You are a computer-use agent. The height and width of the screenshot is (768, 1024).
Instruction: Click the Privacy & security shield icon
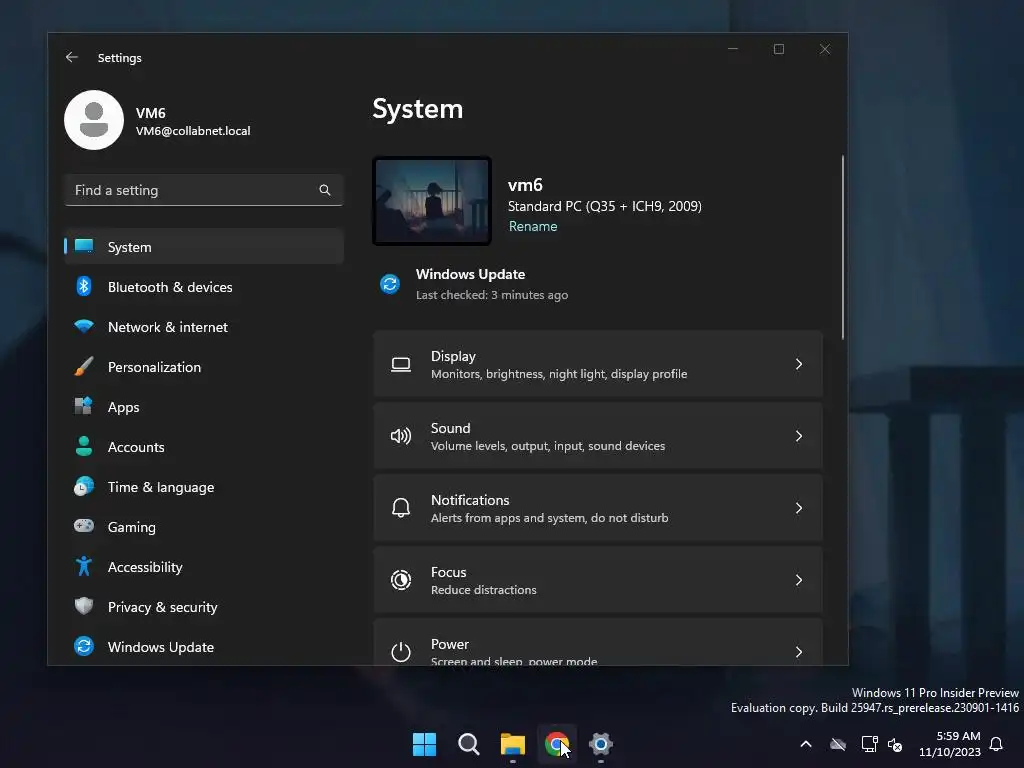(84, 606)
